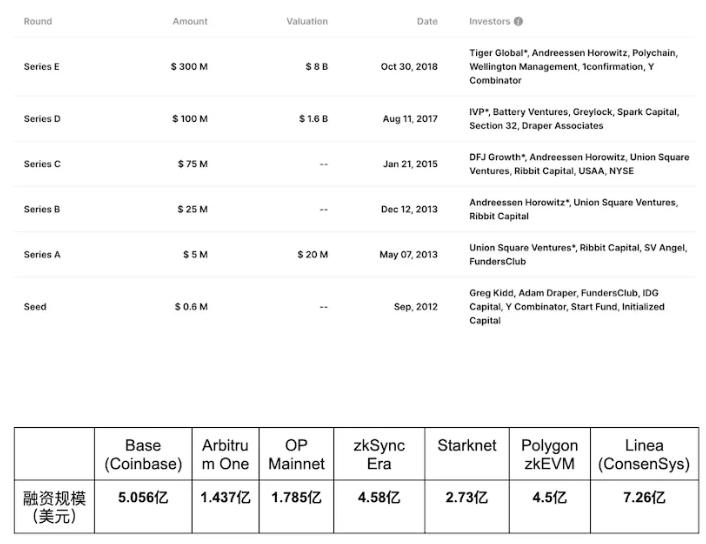The image size is (706, 544).
Task: Click Seed investors starting Greg Kidd
Action: click(x=567, y=307)
